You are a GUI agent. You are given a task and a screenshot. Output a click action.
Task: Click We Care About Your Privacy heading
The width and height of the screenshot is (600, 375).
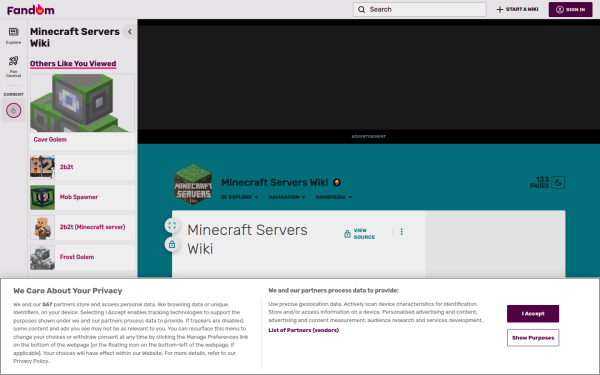68,291
